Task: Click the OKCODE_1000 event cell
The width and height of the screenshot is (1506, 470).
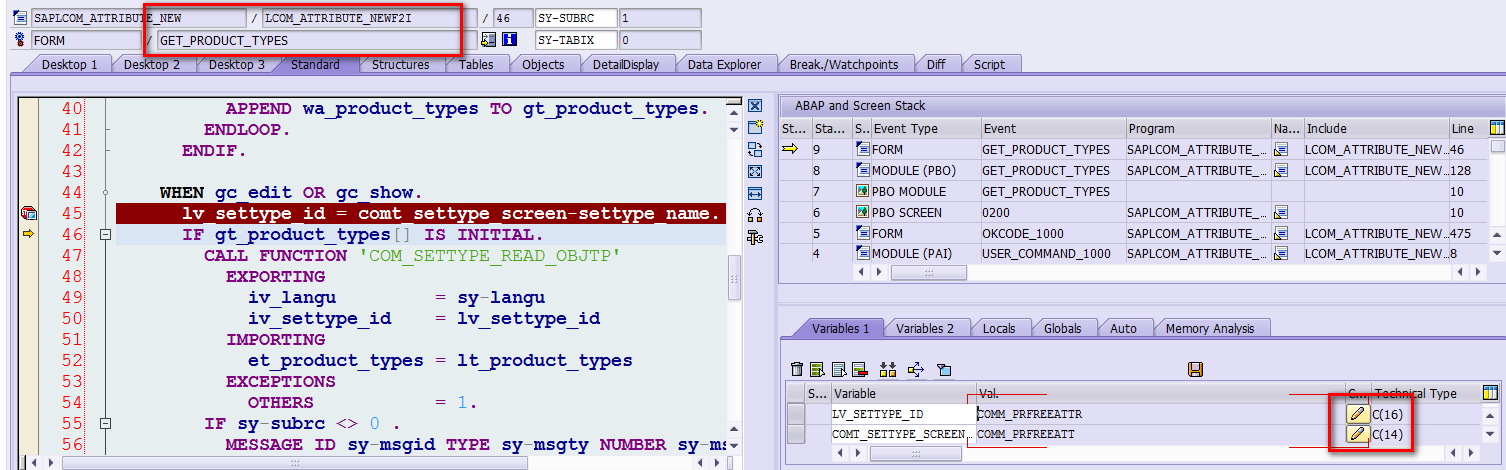Action: (x=1052, y=234)
